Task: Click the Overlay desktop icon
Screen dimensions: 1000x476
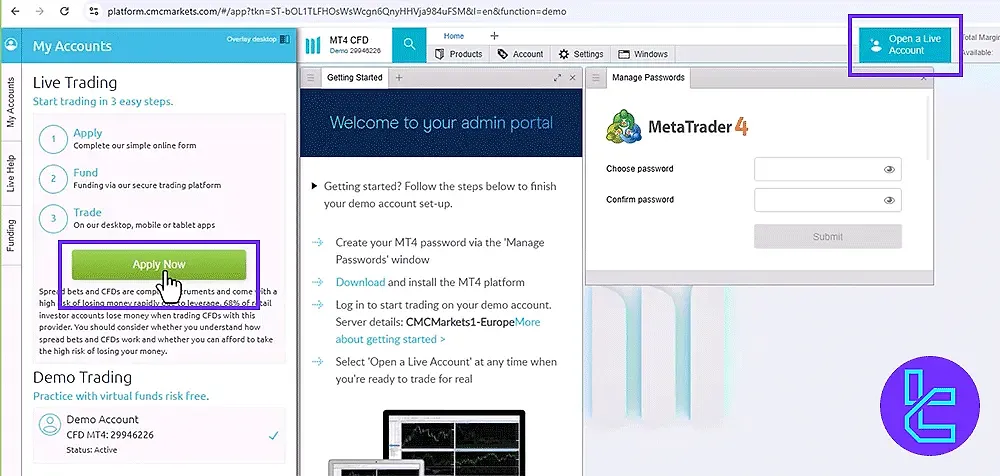Action: click(x=285, y=39)
